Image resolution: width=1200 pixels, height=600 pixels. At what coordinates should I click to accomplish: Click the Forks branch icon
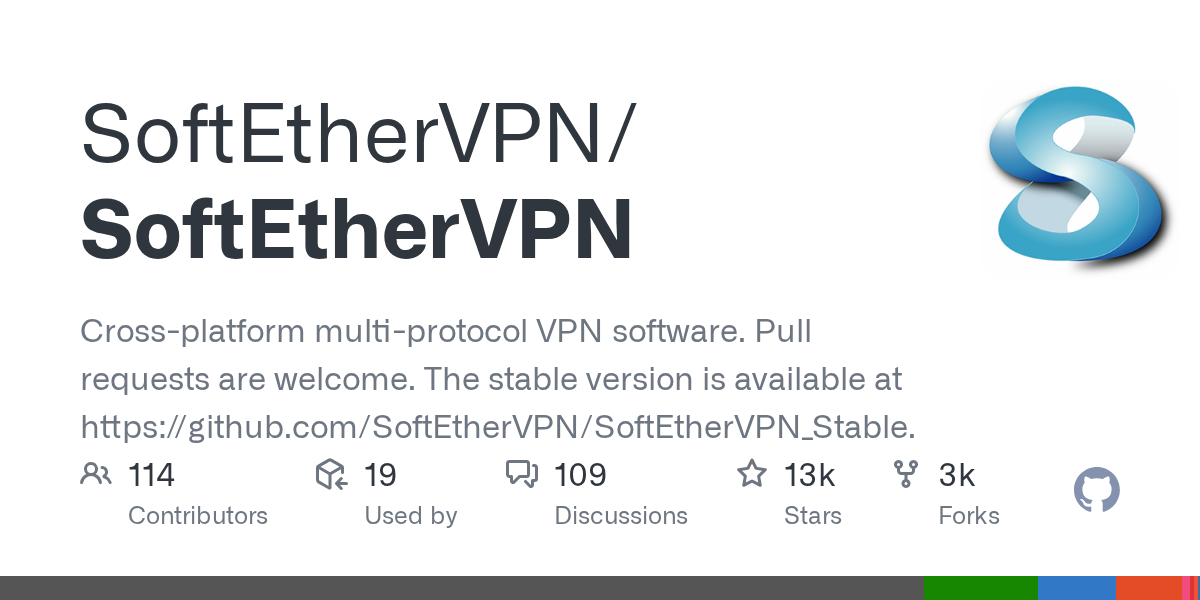pyautogui.click(x=906, y=474)
